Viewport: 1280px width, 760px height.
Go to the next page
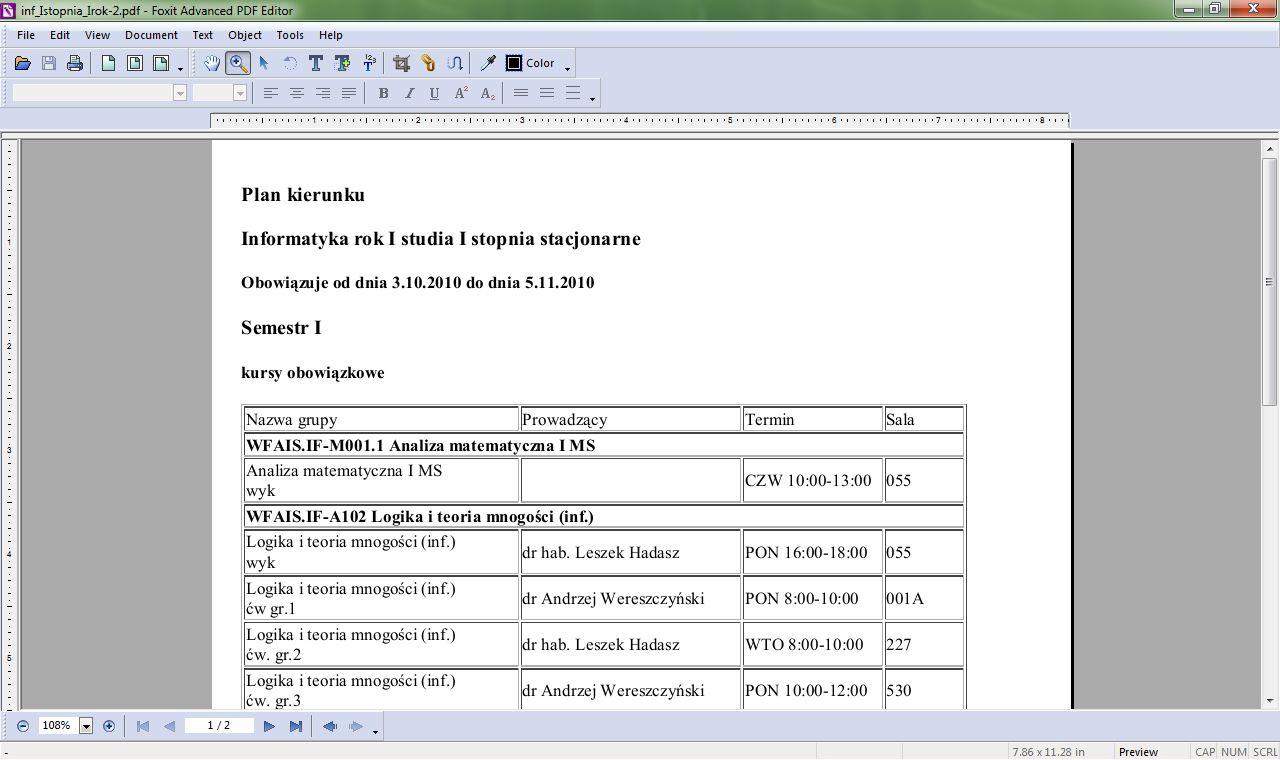pos(269,726)
